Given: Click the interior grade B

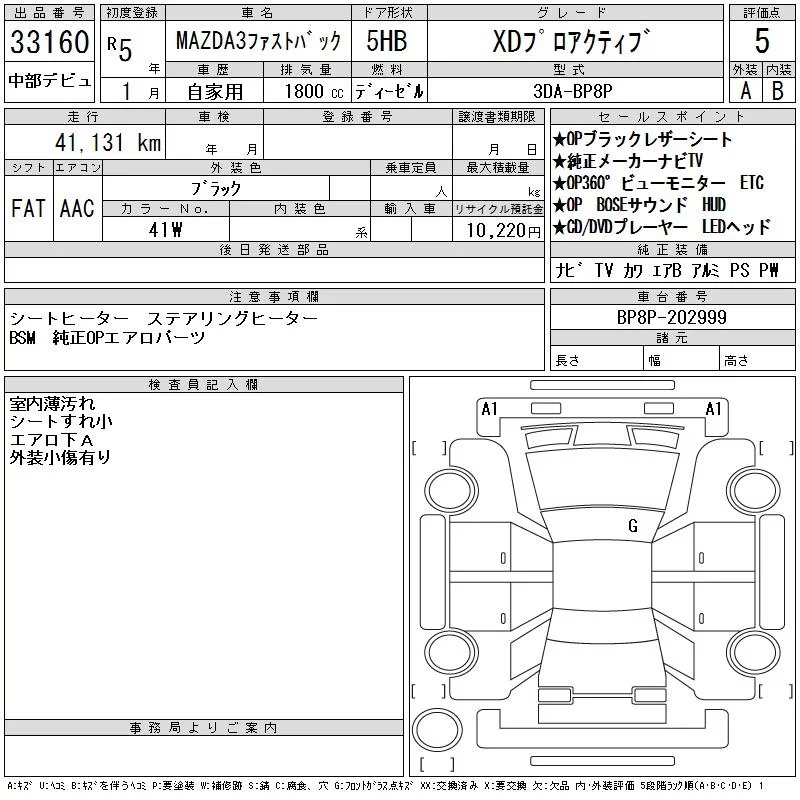Looking at the screenshot, I should pos(778,91).
